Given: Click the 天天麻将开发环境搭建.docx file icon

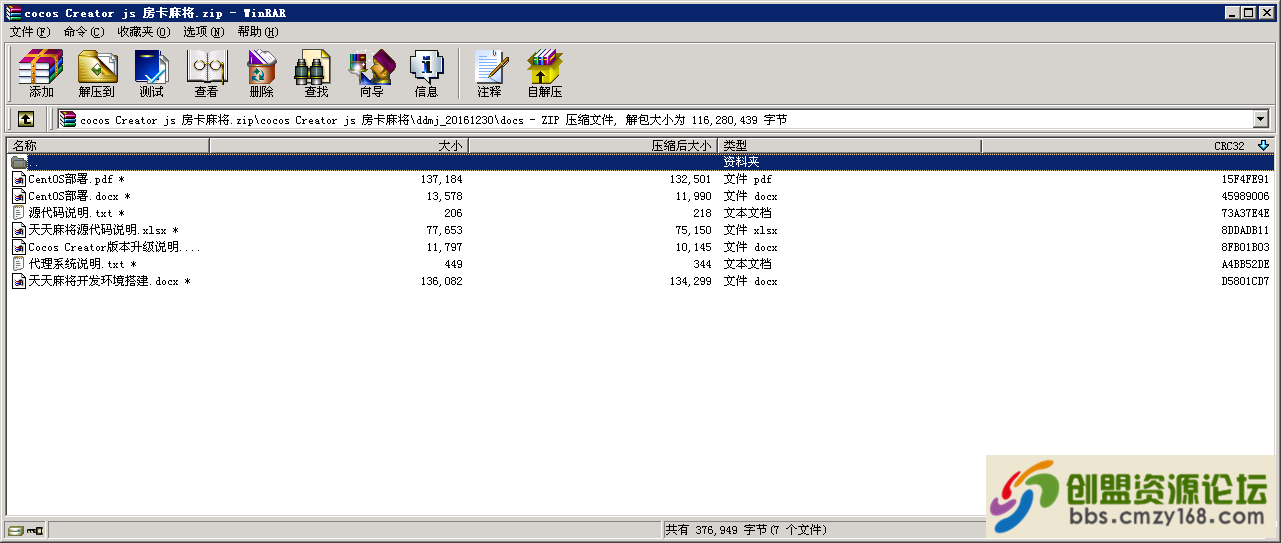Looking at the screenshot, I should tap(19, 281).
